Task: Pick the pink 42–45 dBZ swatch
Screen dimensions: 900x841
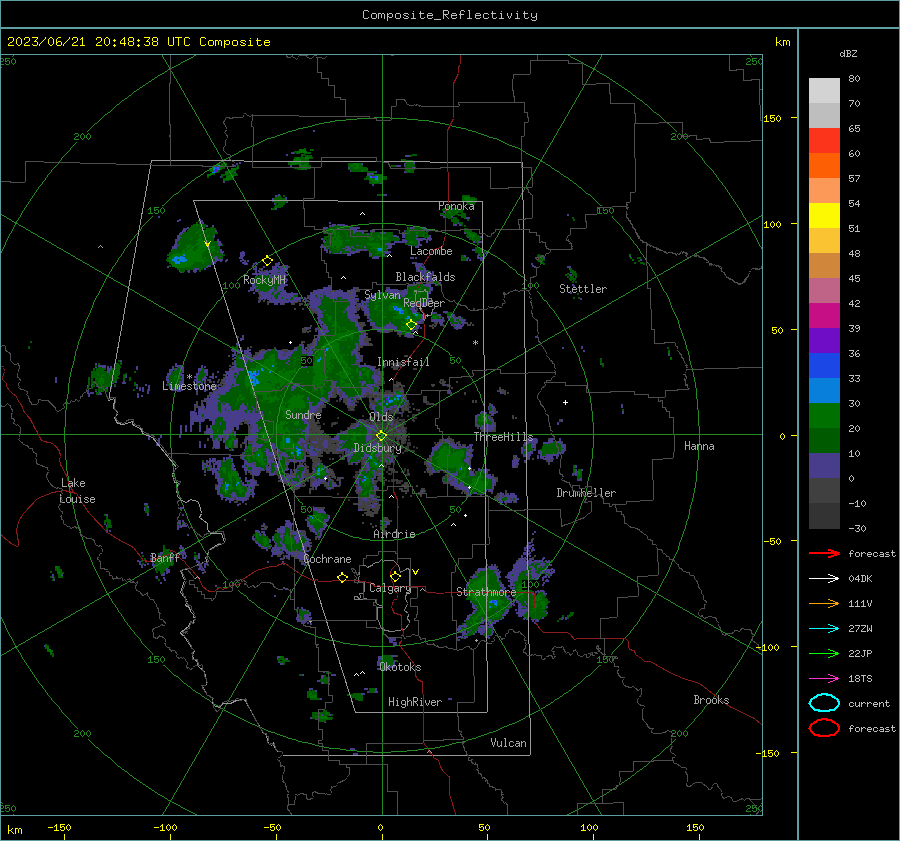Action: (824, 290)
